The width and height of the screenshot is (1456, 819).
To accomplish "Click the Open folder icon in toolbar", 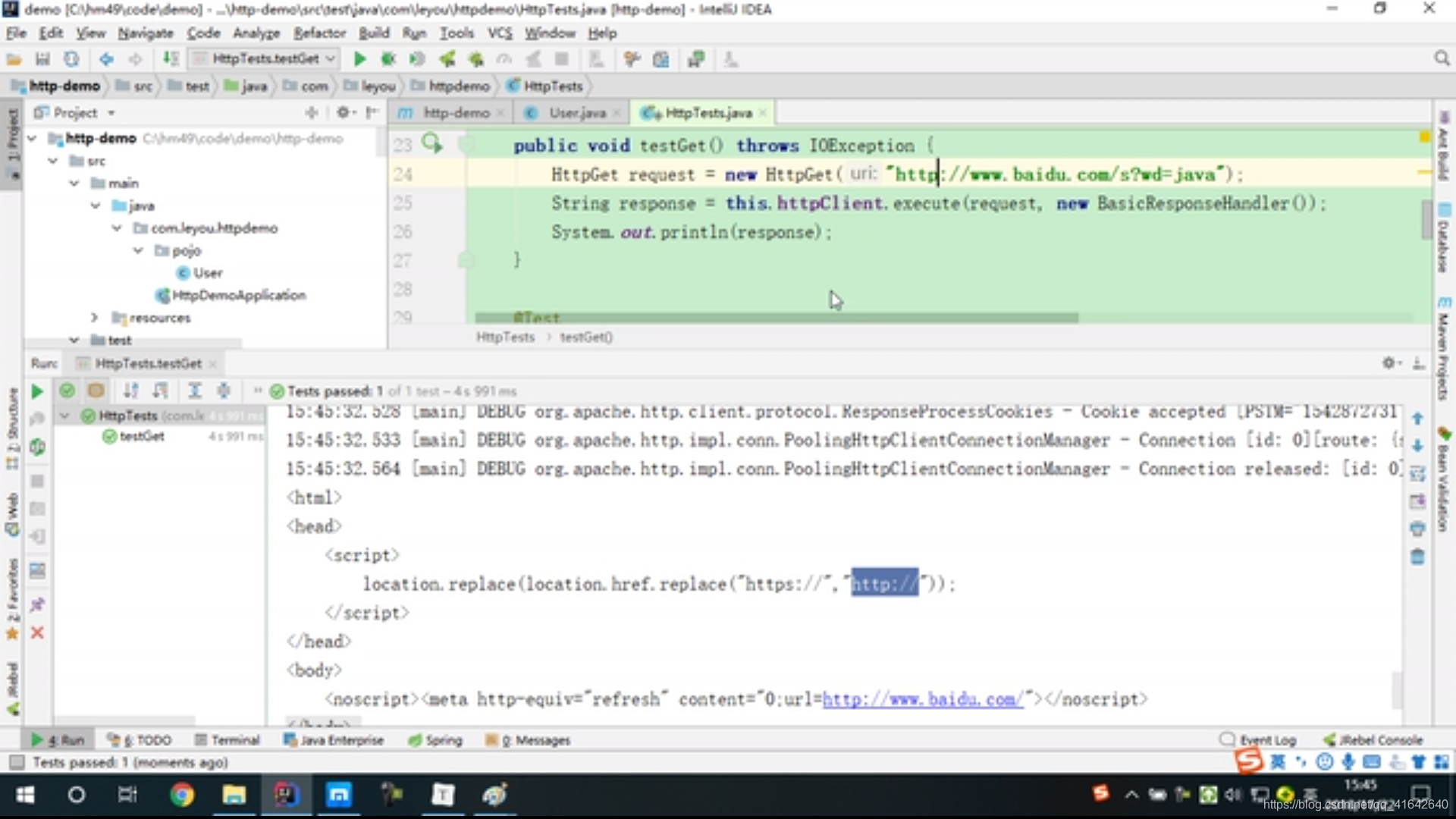I will pyautogui.click(x=14, y=59).
